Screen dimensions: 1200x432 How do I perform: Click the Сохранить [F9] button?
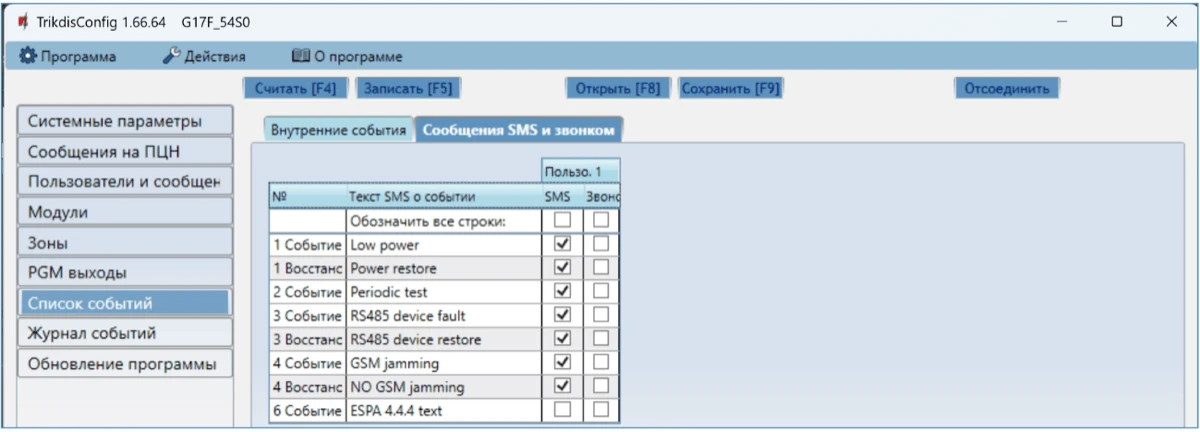pyautogui.click(x=730, y=88)
